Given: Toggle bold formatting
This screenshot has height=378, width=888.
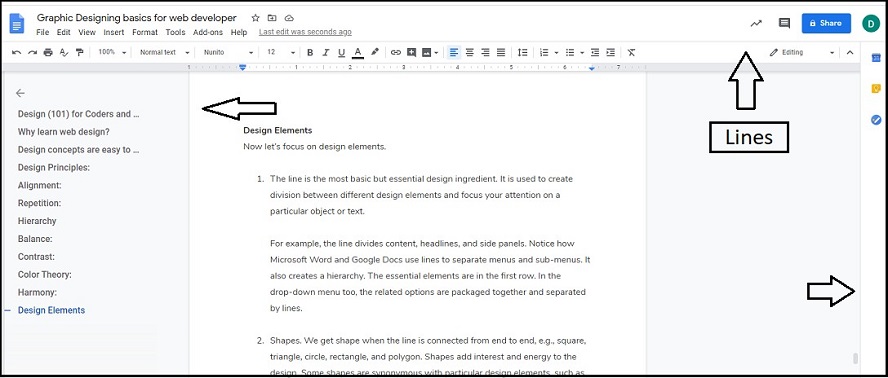Looking at the screenshot, I should click(x=310, y=53).
